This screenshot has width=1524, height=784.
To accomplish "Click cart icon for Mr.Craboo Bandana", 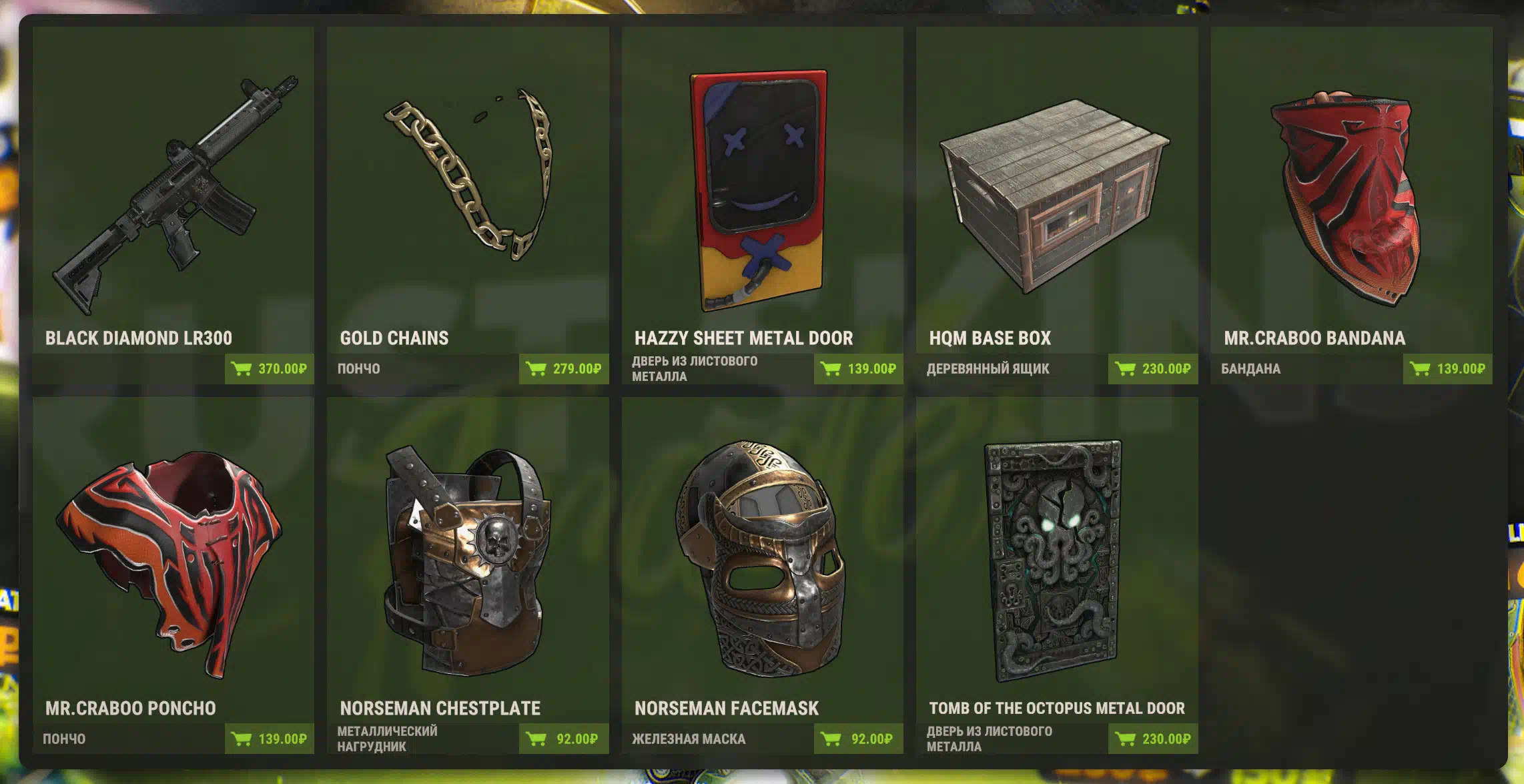I will [x=1420, y=368].
